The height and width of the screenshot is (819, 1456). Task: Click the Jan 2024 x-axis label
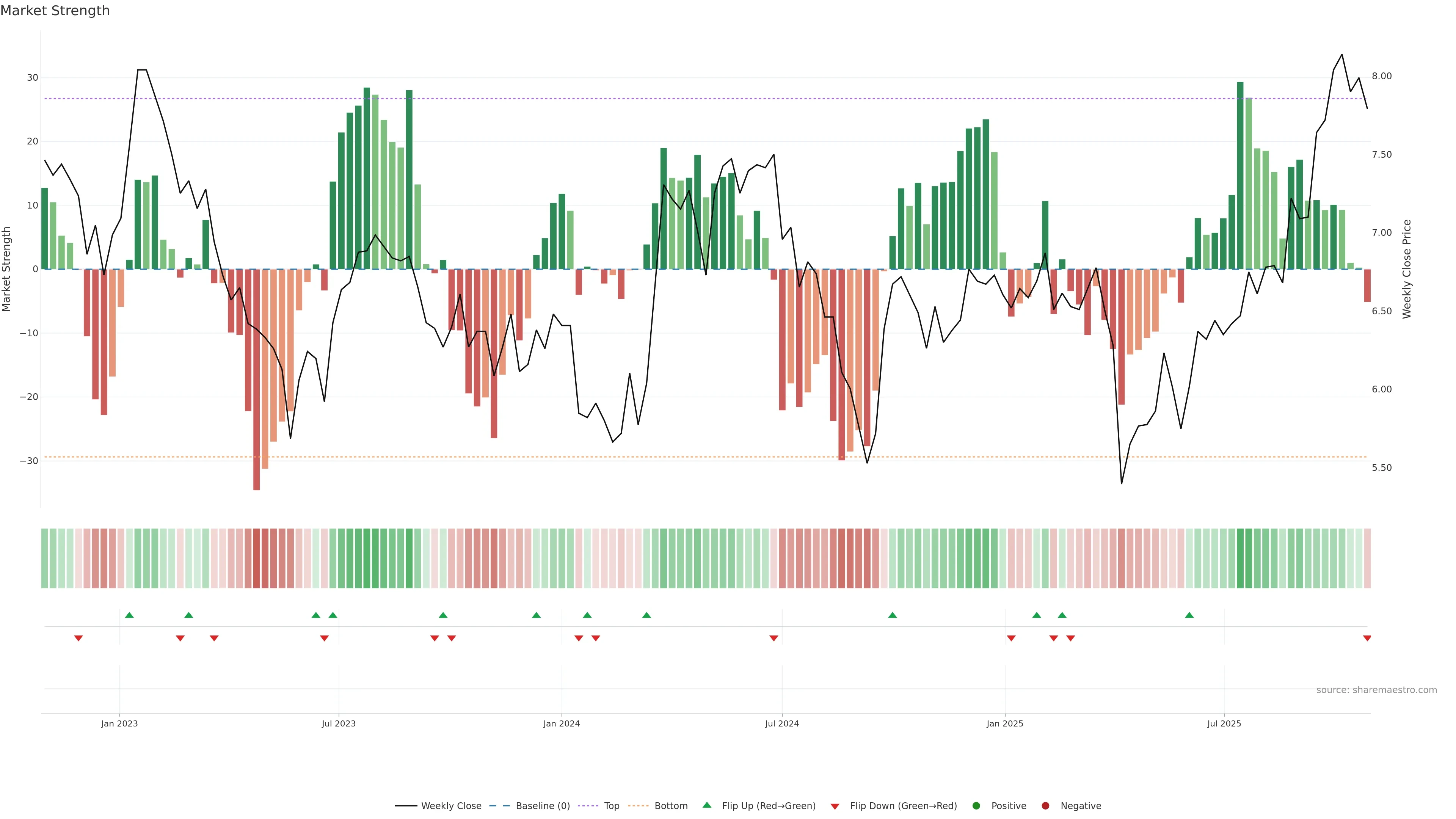pos(561,723)
